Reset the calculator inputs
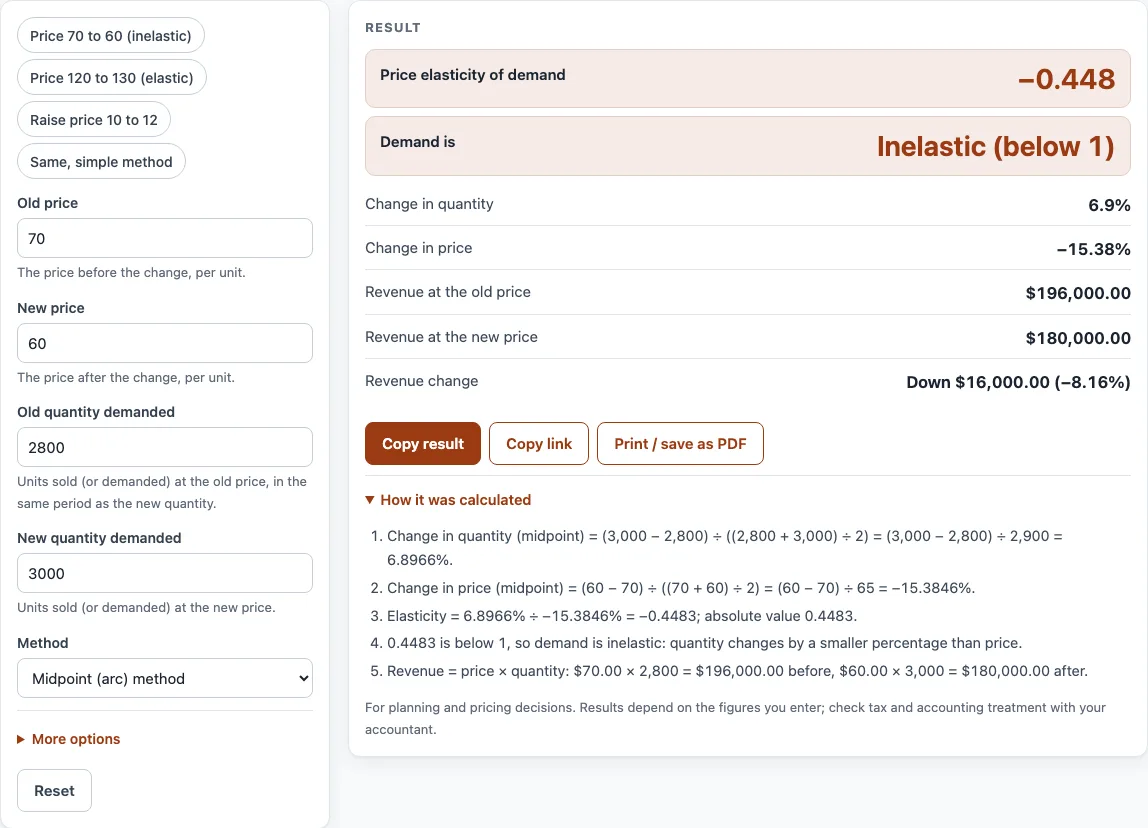Viewport: 1148px width, 828px height. [x=54, y=791]
